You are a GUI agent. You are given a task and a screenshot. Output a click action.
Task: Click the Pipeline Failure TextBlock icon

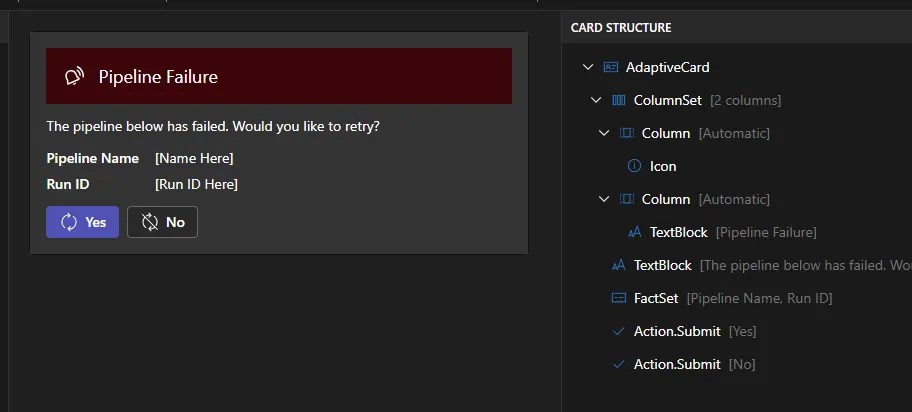click(x=634, y=233)
